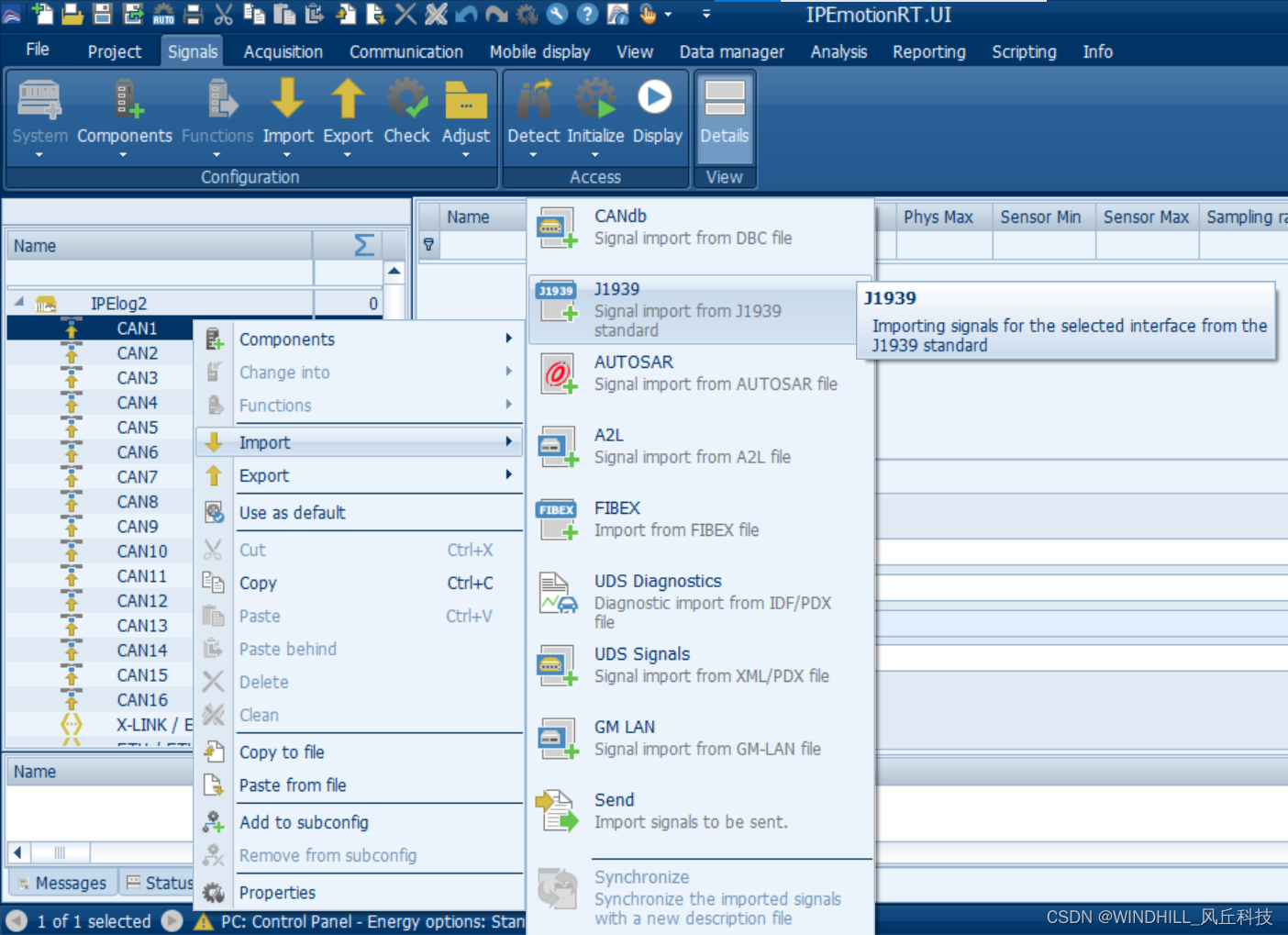Choose Send import signals option
This screenshot has width=1288, height=935.
pos(701,811)
